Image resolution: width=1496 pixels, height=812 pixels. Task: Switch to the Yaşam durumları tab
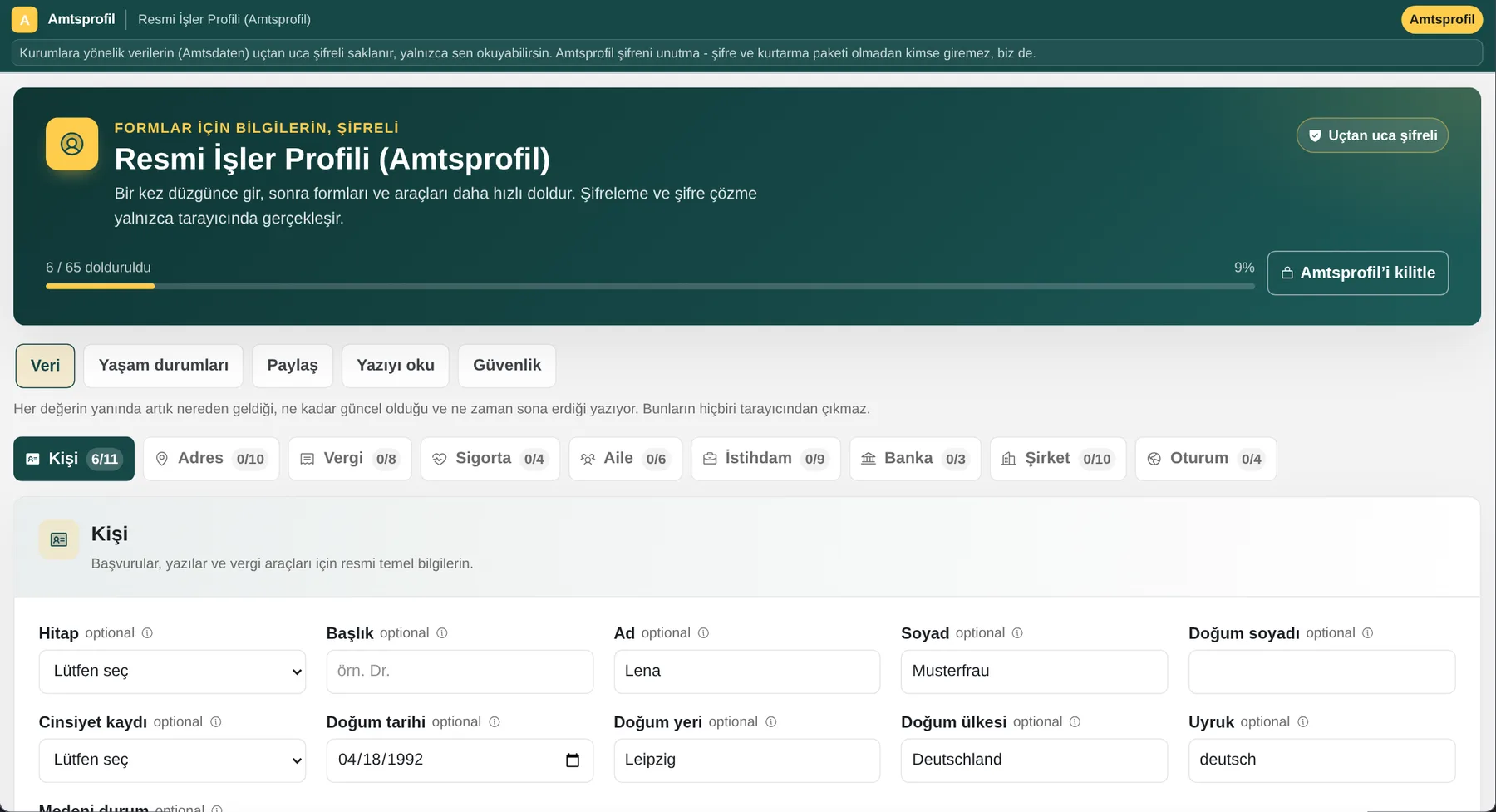point(164,366)
